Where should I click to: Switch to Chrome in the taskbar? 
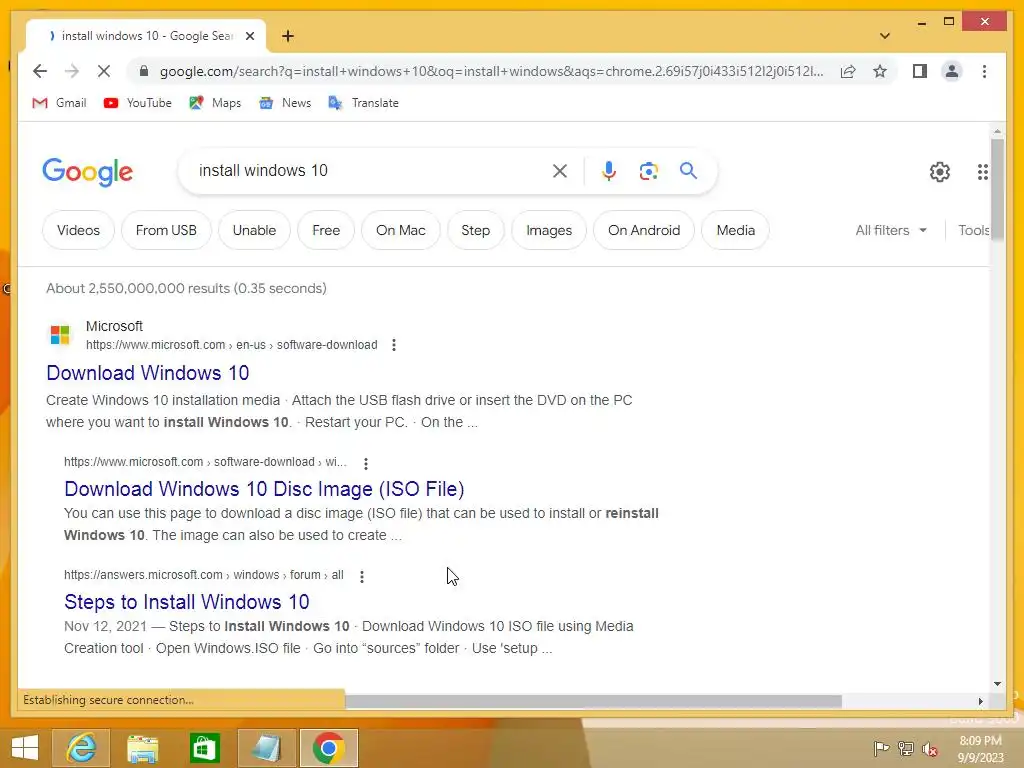tap(328, 748)
